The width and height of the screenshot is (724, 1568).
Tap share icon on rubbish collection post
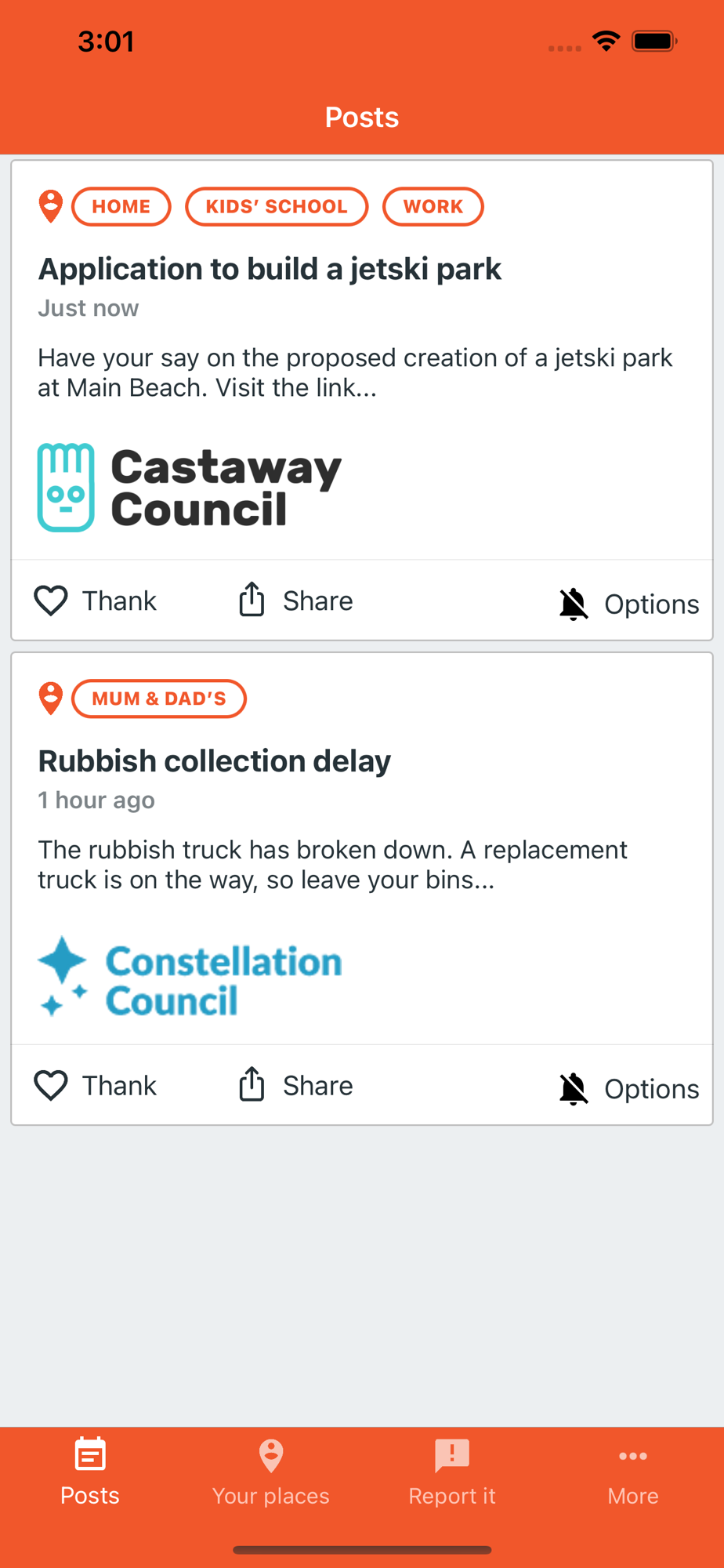(252, 1084)
